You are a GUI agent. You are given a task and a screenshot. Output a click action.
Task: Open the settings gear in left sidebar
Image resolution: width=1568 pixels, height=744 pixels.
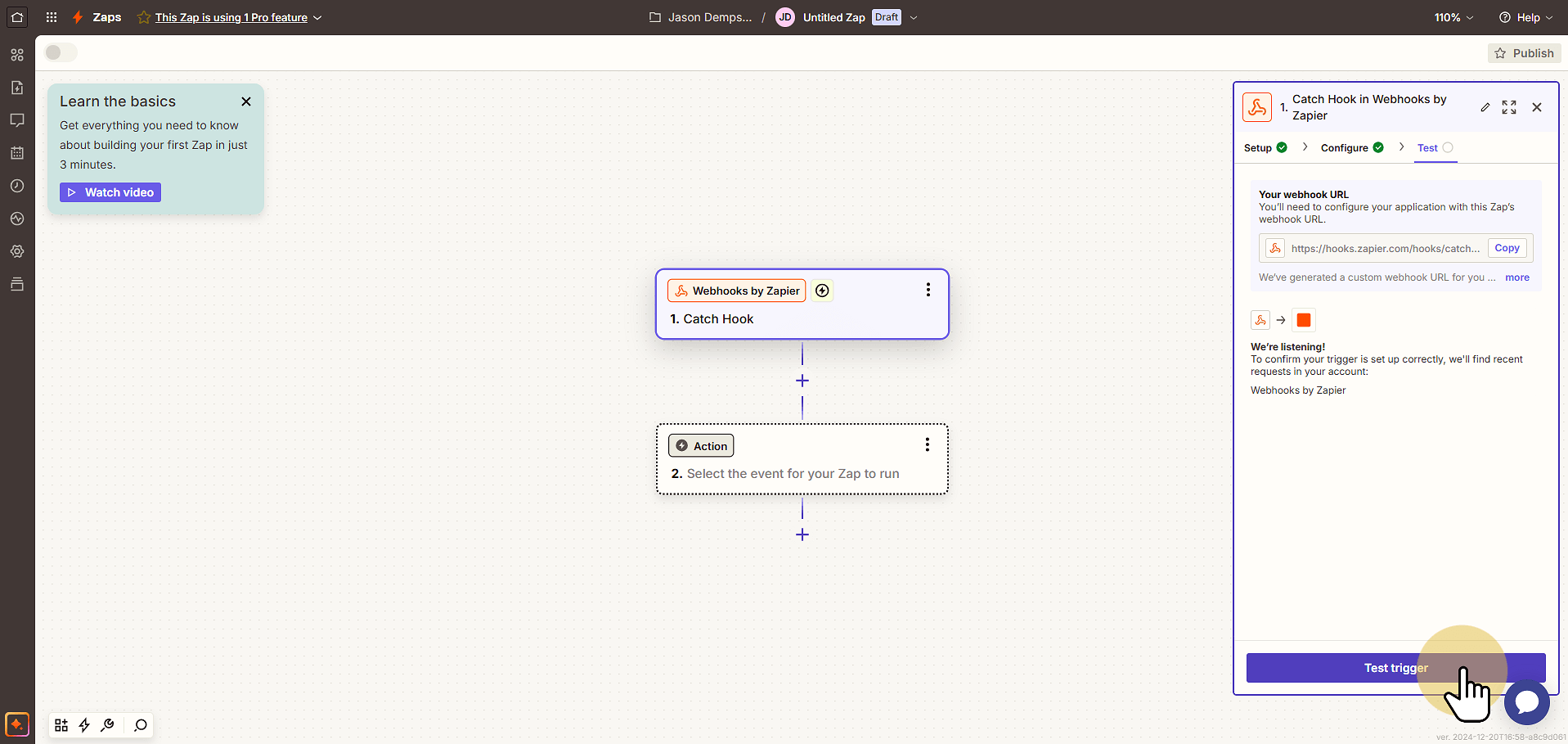pyautogui.click(x=17, y=251)
